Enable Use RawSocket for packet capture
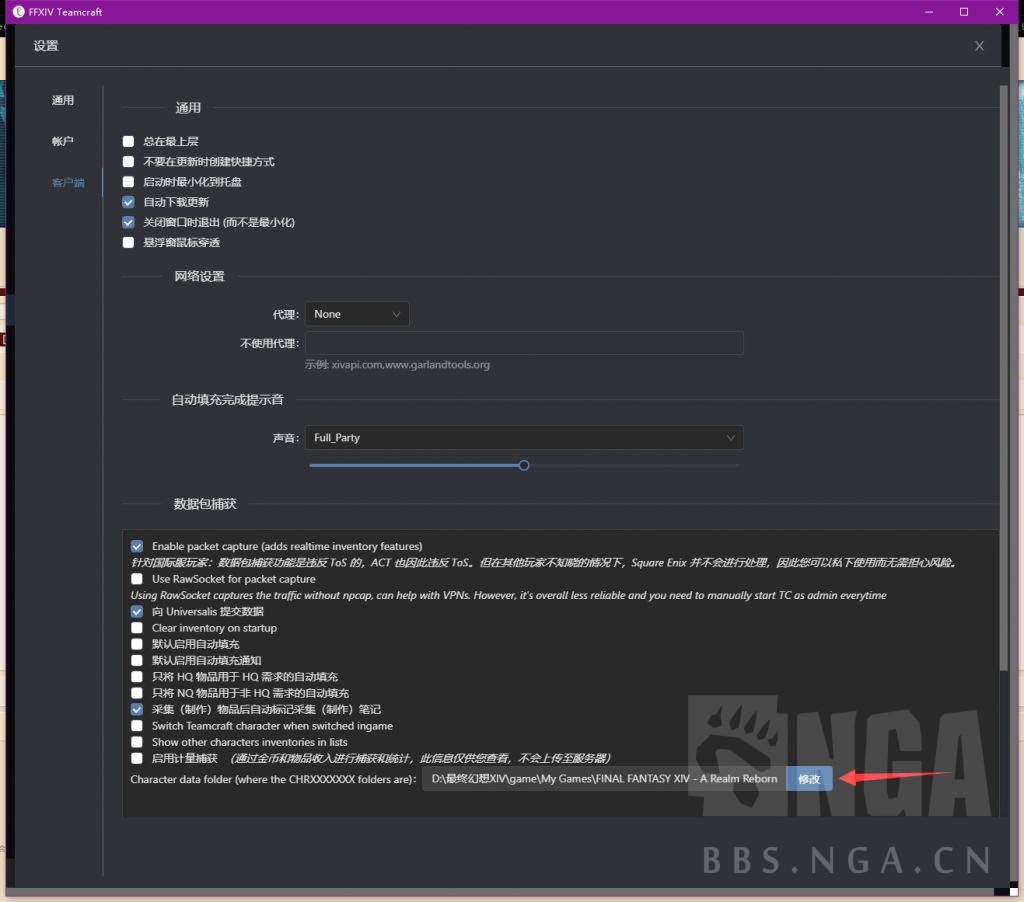Viewport: 1024px width, 902px height. pos(136,579)
